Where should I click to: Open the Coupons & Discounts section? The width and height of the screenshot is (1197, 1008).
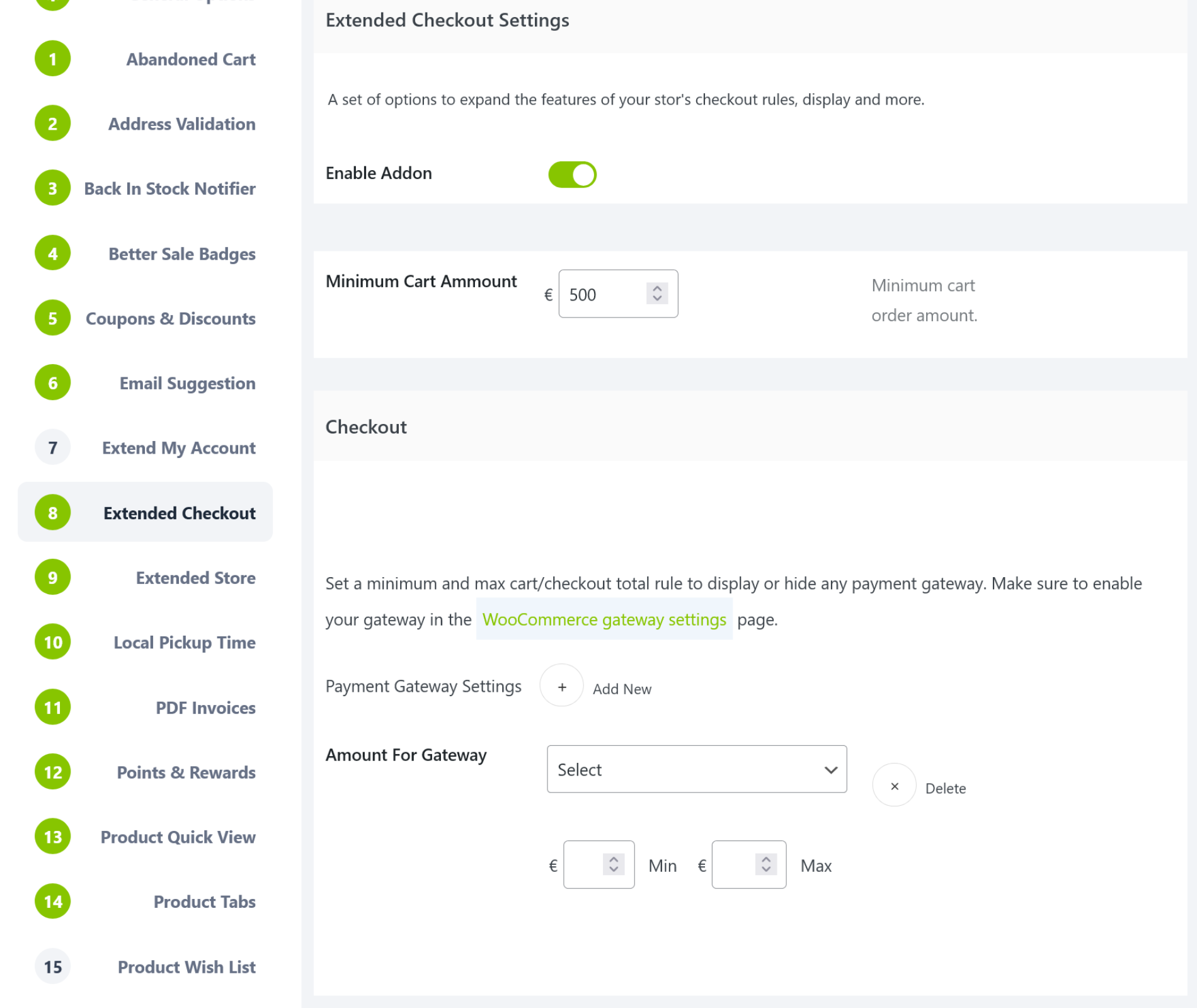[x=170, y=319]
